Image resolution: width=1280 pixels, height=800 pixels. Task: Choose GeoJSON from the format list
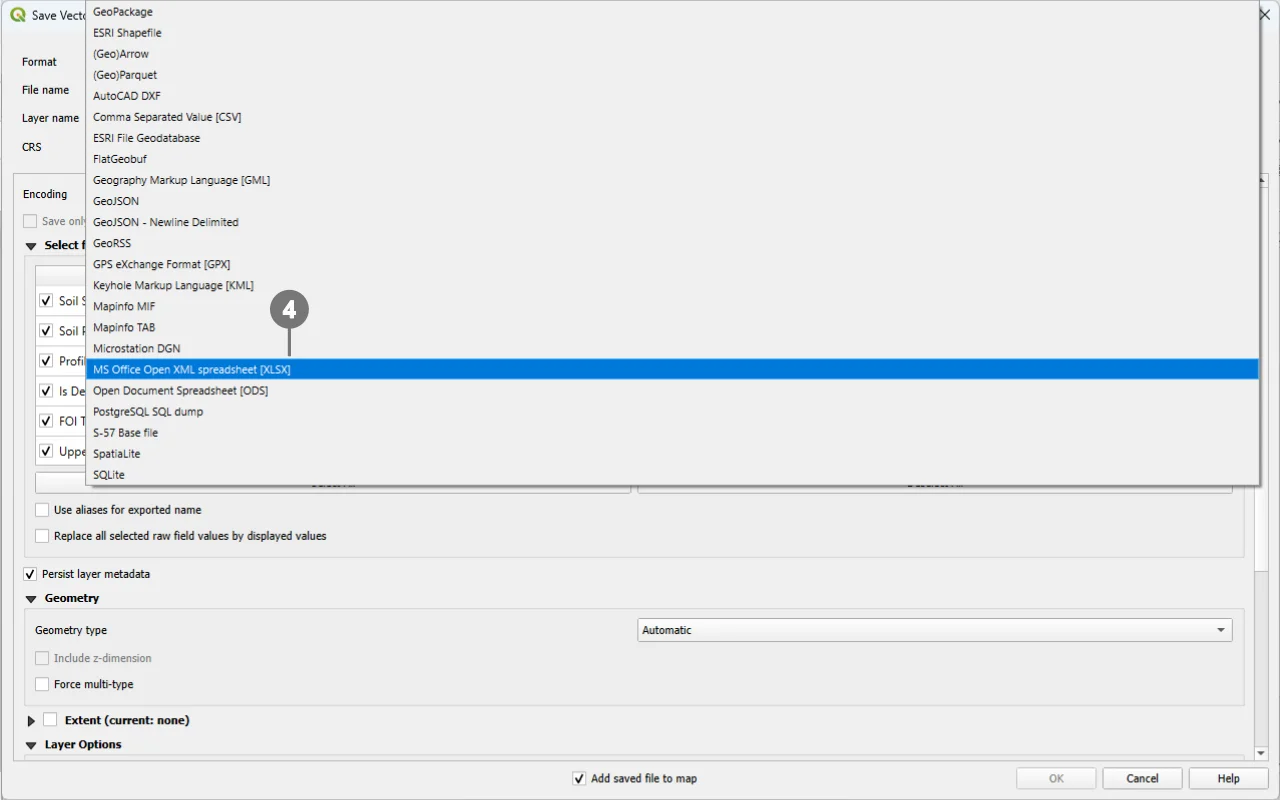[116, 201]
